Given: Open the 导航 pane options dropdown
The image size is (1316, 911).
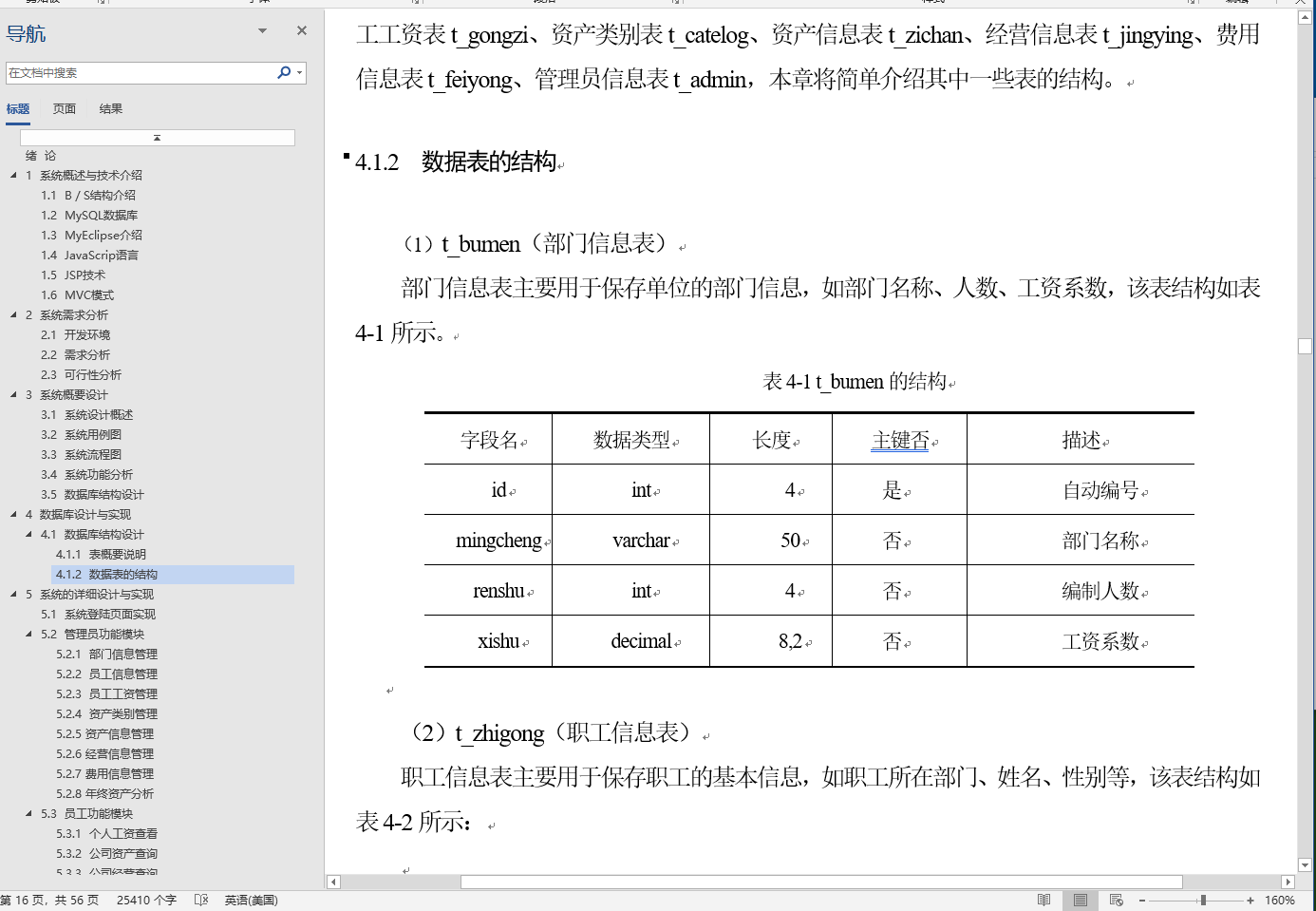Looking at the screenshot, I should [x=262, y=30].
